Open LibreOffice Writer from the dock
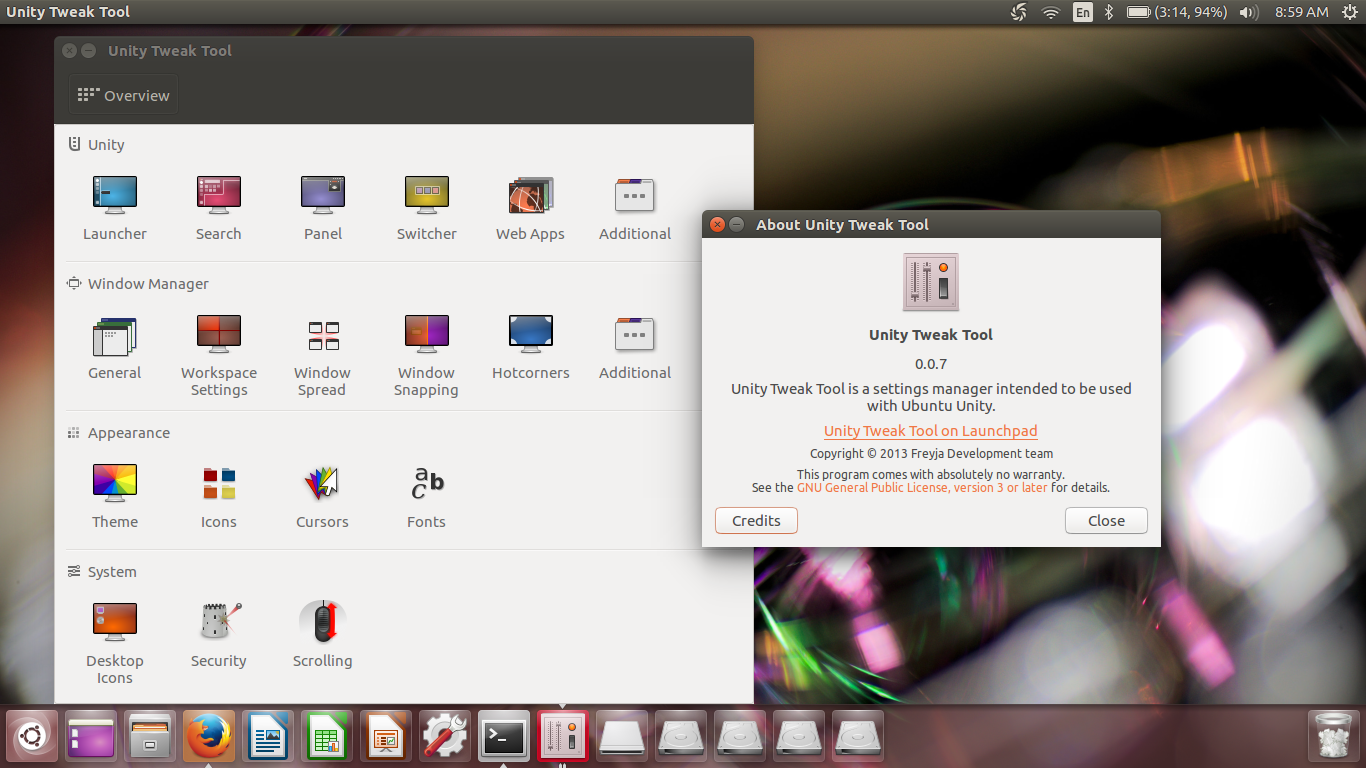The height and width of the screenshot is (768, 1366). (x=268, y=737)
